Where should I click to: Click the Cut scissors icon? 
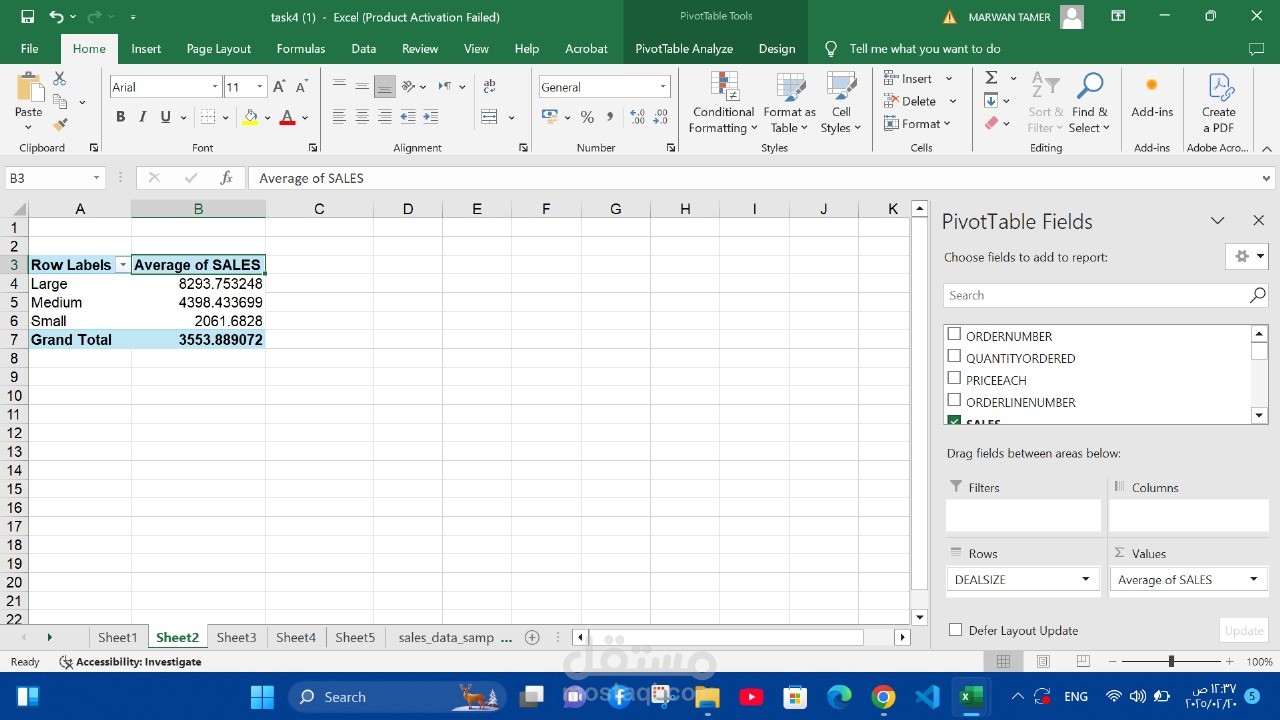(60, 78)
